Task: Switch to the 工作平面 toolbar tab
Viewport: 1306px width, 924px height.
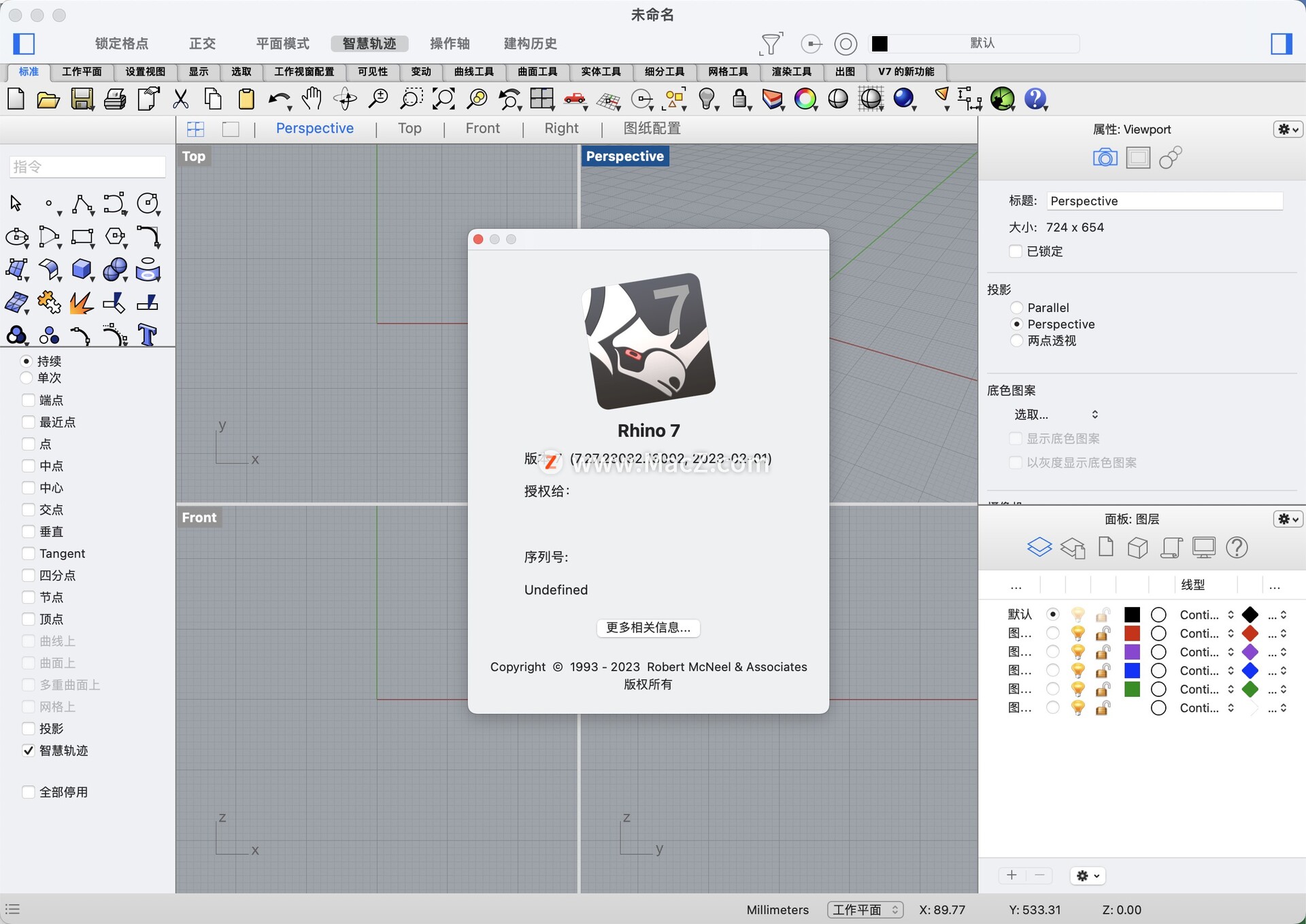Action: 82,71
